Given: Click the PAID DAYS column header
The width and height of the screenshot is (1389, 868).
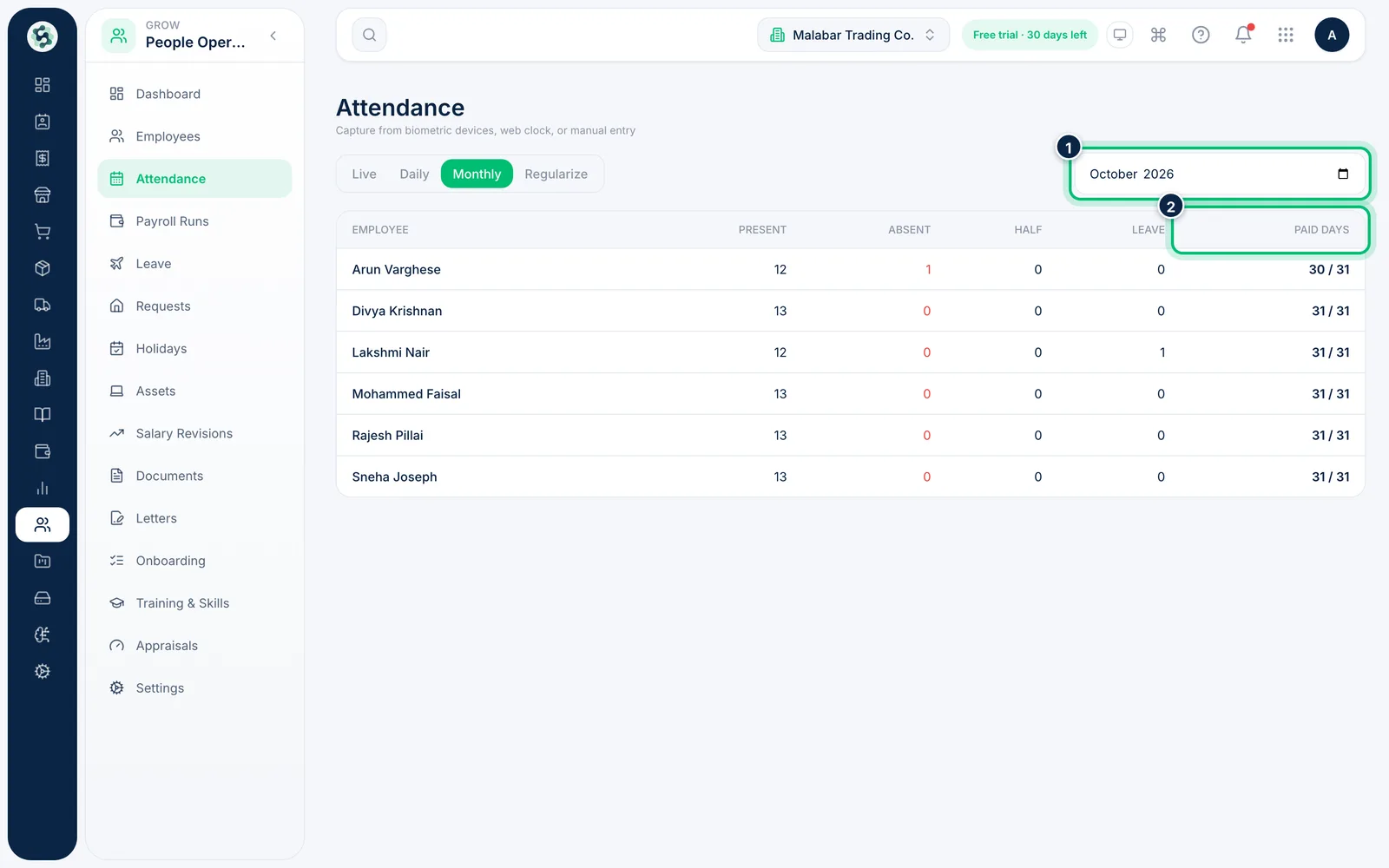Looking at the screenshot, I should coord(1321,230).
